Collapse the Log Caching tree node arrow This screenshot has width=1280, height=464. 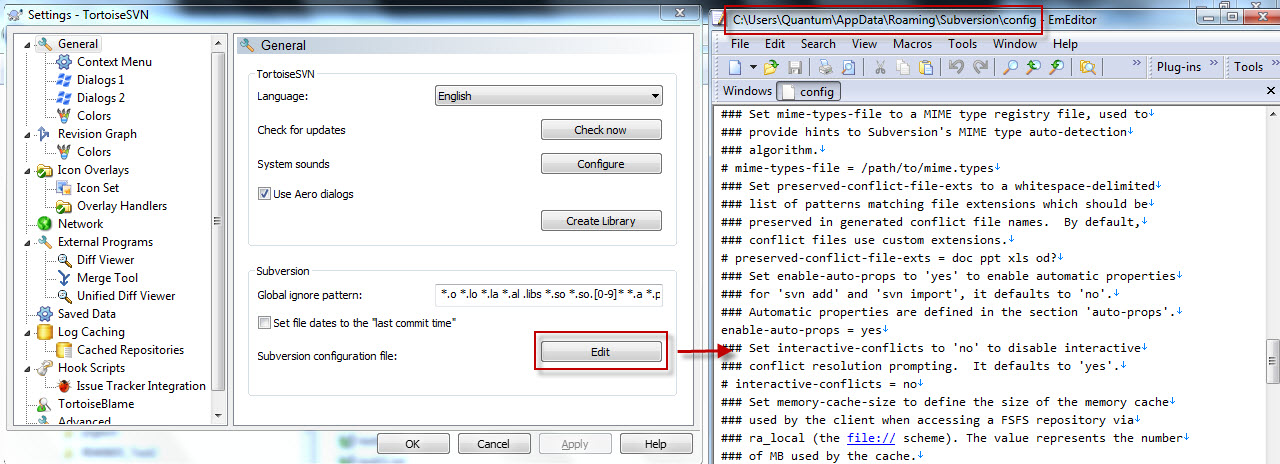(28, 332)
